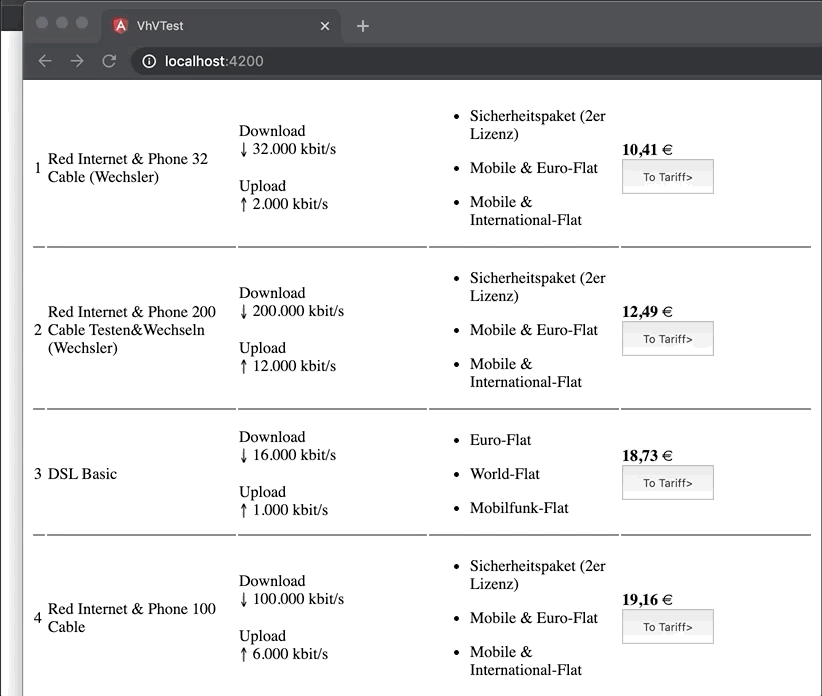
Task: Click the '19,16 €' price
Action: [647, 600]
